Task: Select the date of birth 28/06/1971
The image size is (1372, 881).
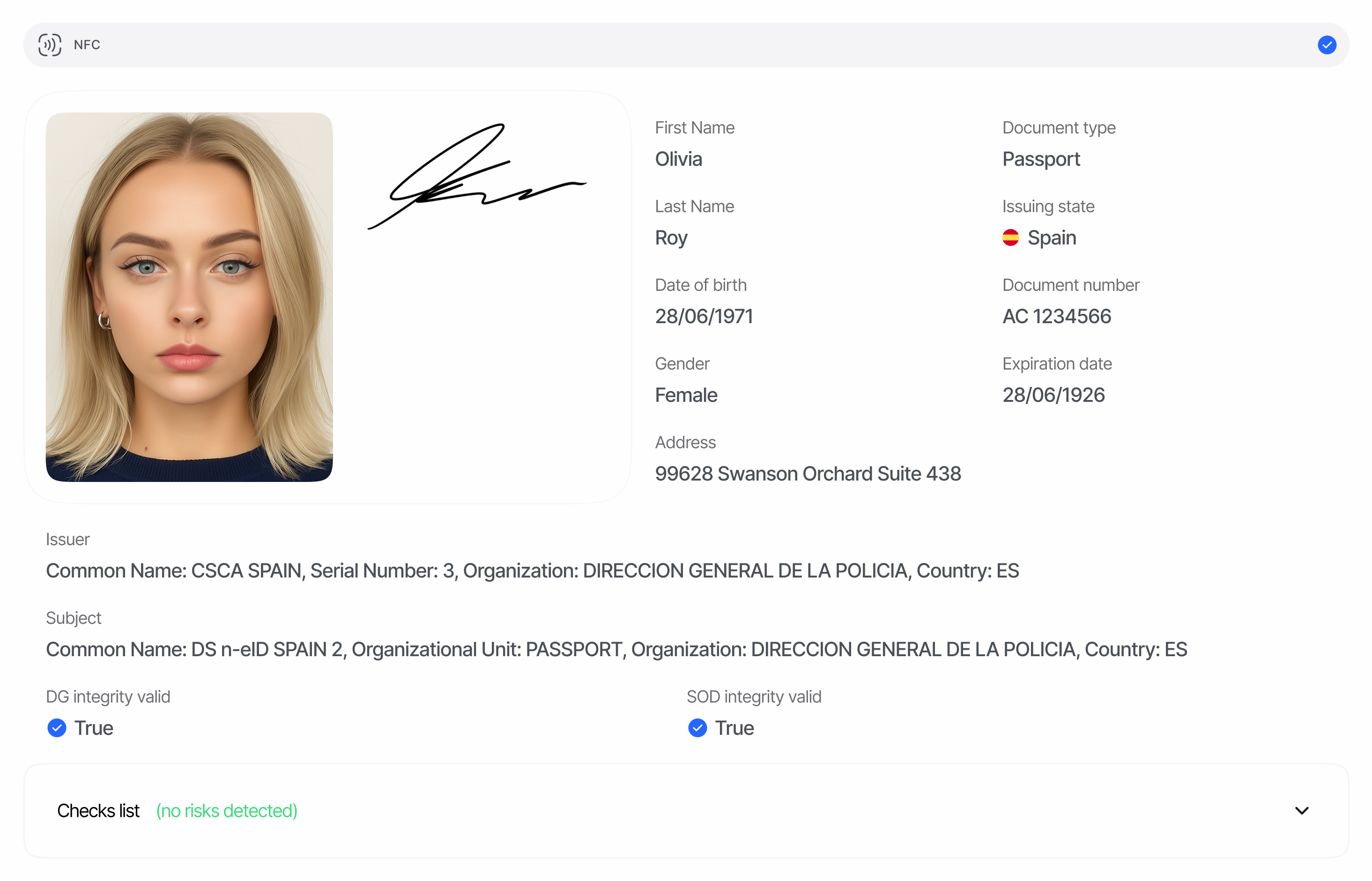Action: (703, 316)
